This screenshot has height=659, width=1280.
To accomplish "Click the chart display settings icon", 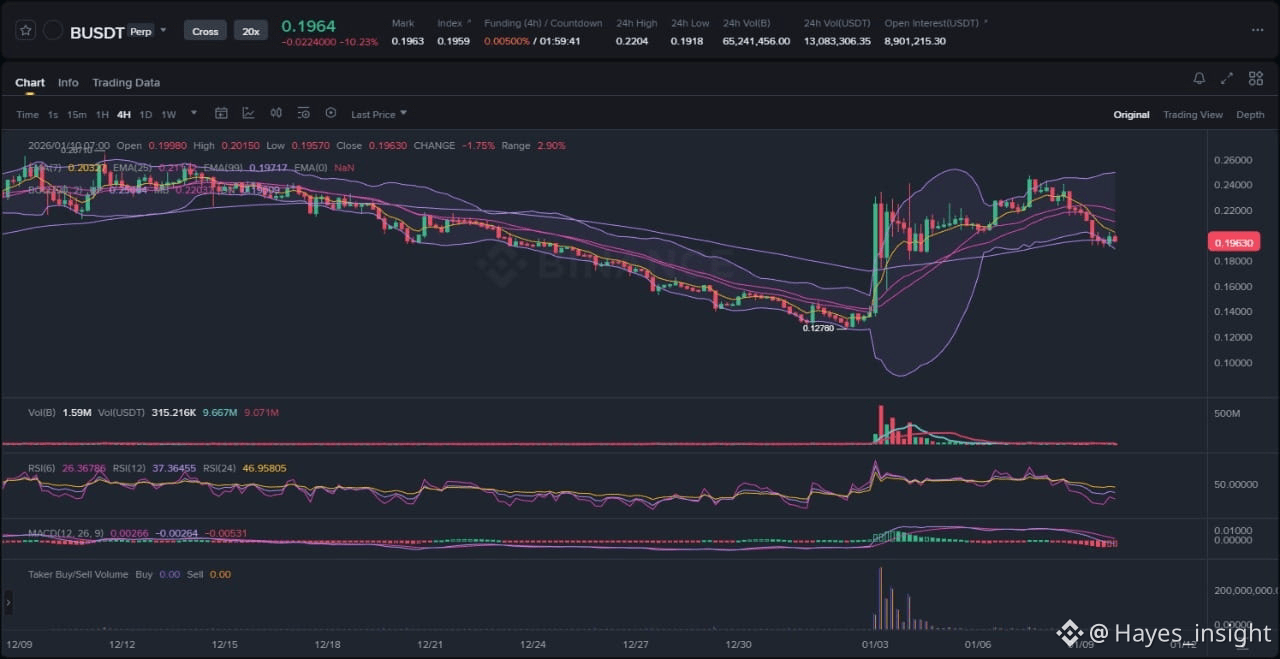I will [303, 114].
